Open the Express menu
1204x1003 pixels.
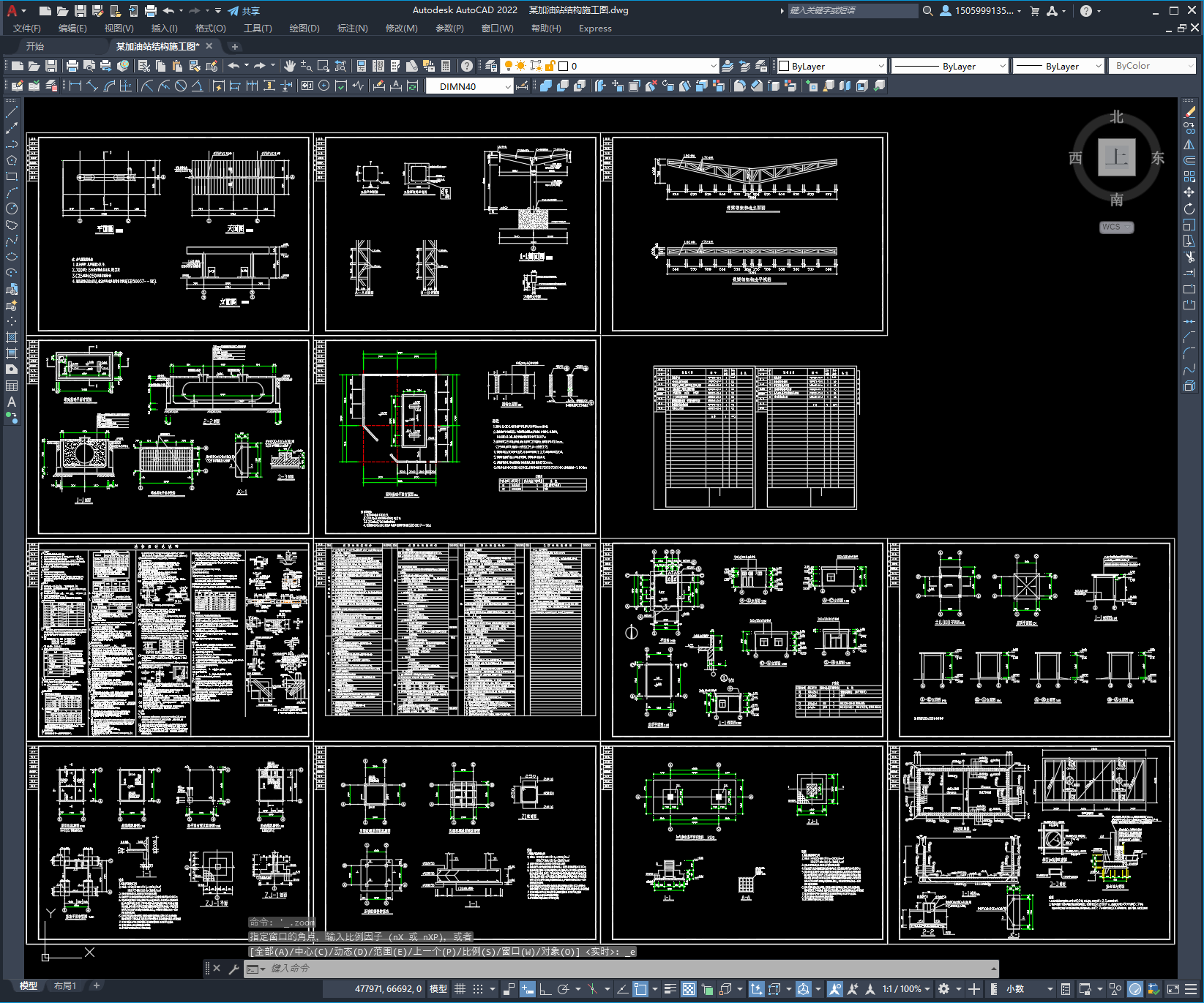coord(595,29)
